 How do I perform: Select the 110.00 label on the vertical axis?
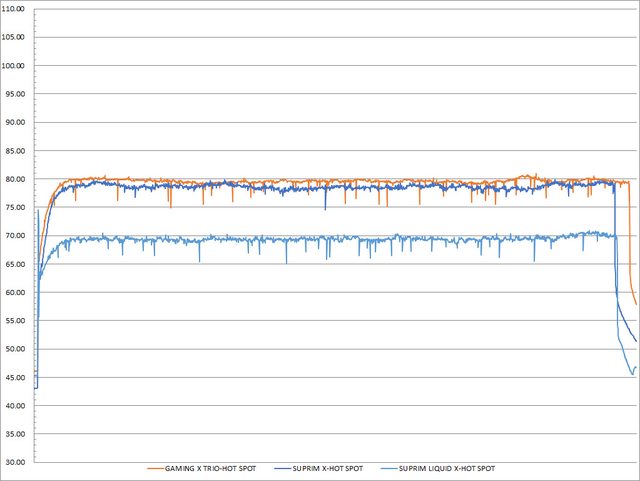pos(17,9)
